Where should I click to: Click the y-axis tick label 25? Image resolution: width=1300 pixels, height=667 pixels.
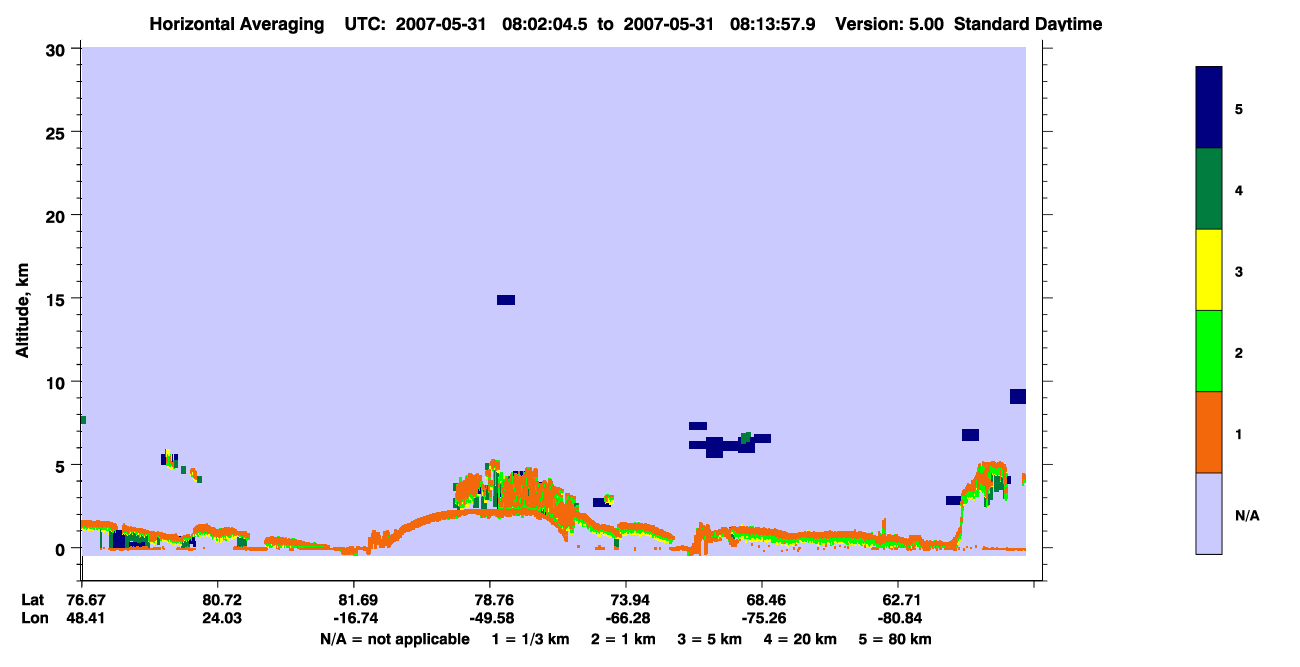point(57,132)
